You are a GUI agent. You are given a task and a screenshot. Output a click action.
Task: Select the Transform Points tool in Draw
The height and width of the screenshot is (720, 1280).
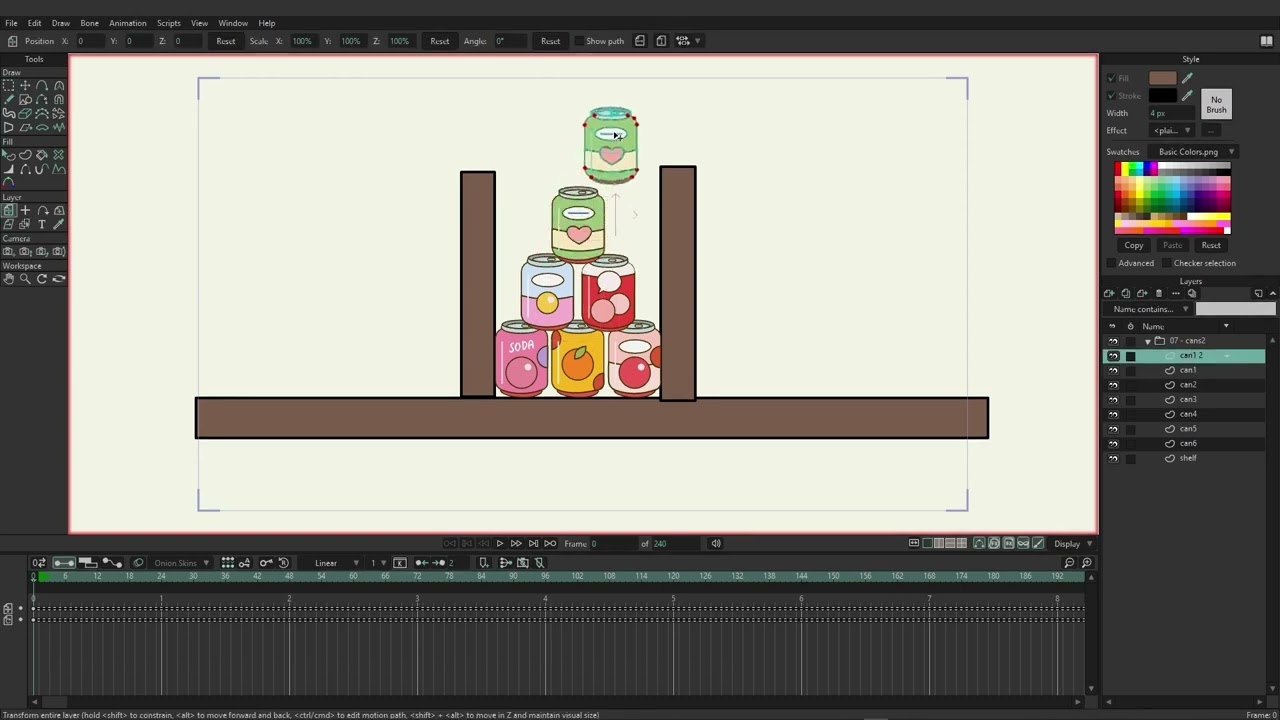(25, 86)
